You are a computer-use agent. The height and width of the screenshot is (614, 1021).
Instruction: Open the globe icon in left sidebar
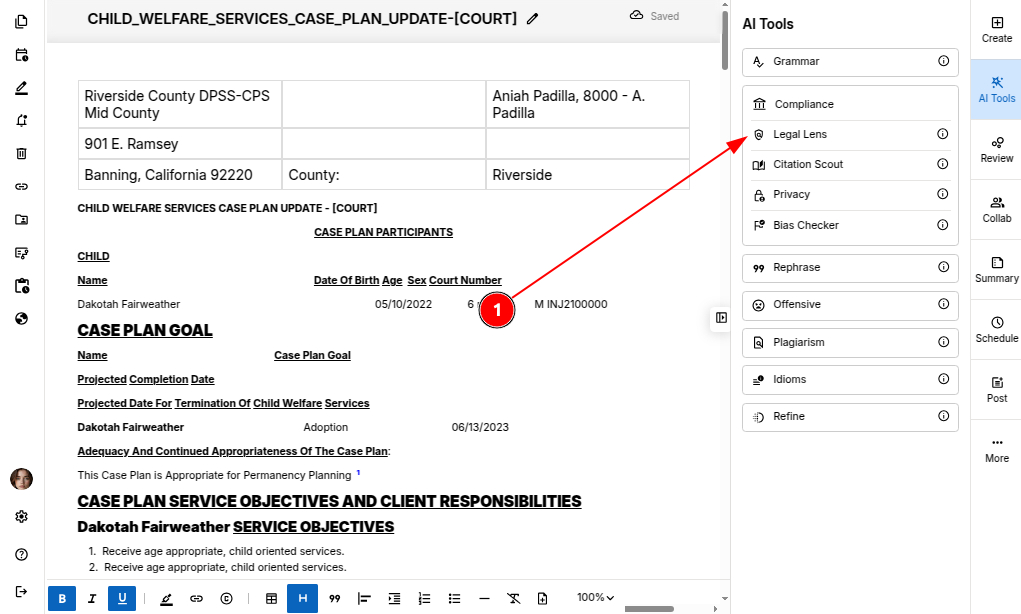(21, 319)
